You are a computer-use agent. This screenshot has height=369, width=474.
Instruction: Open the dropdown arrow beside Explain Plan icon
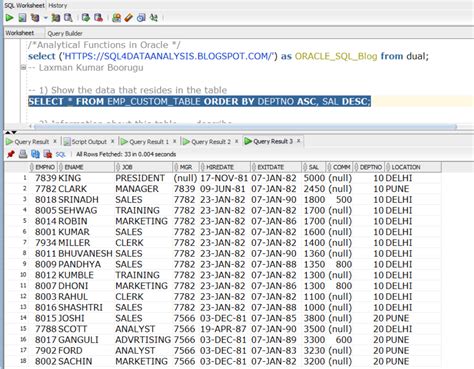(x=45, y=18)
